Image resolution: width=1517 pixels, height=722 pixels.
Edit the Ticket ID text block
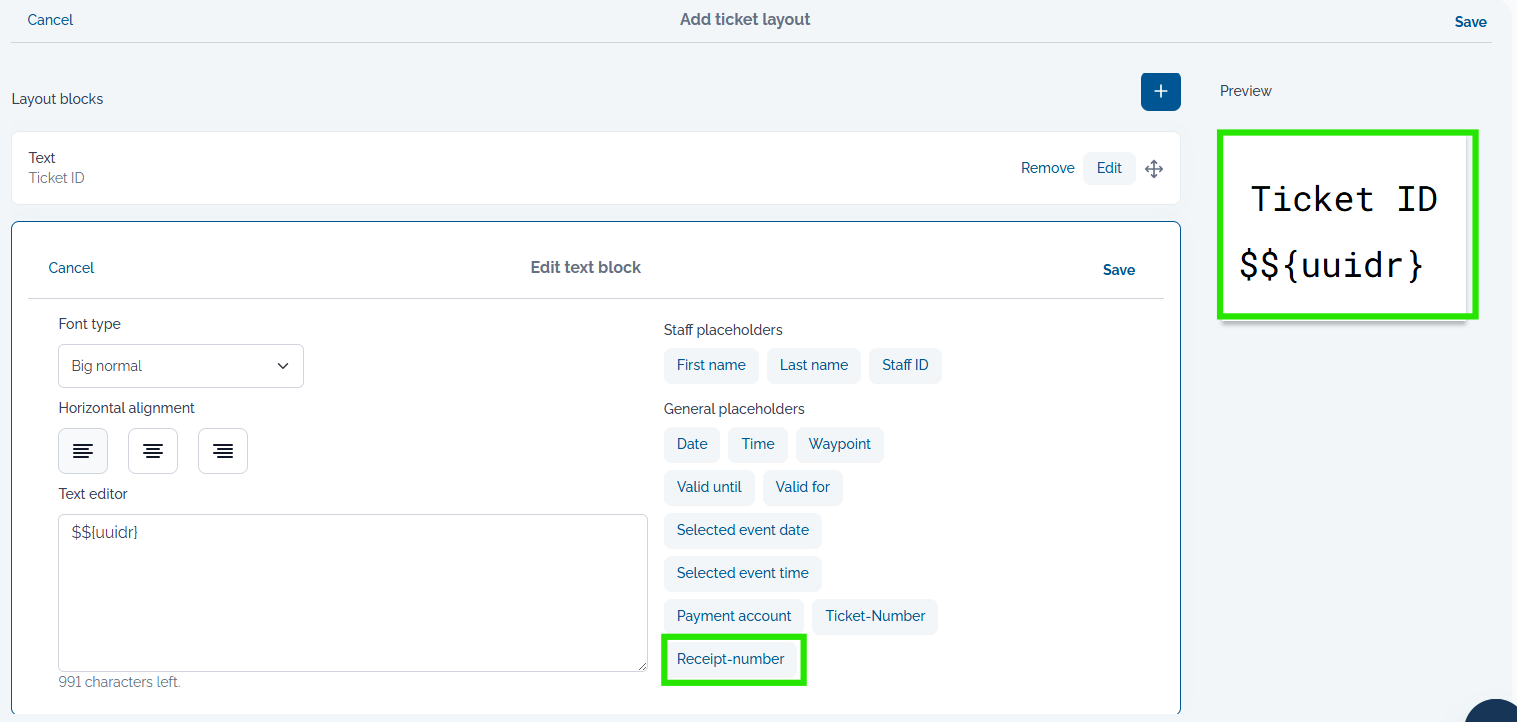[1109, 168]
